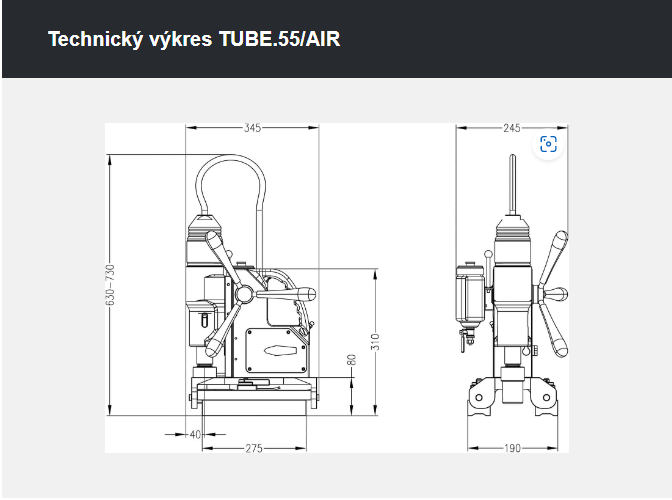Image resolution: width=672 pixels, height=500 pixels.
Task: Click the 80 height dimension label
Action: click(x=351, y=360)
